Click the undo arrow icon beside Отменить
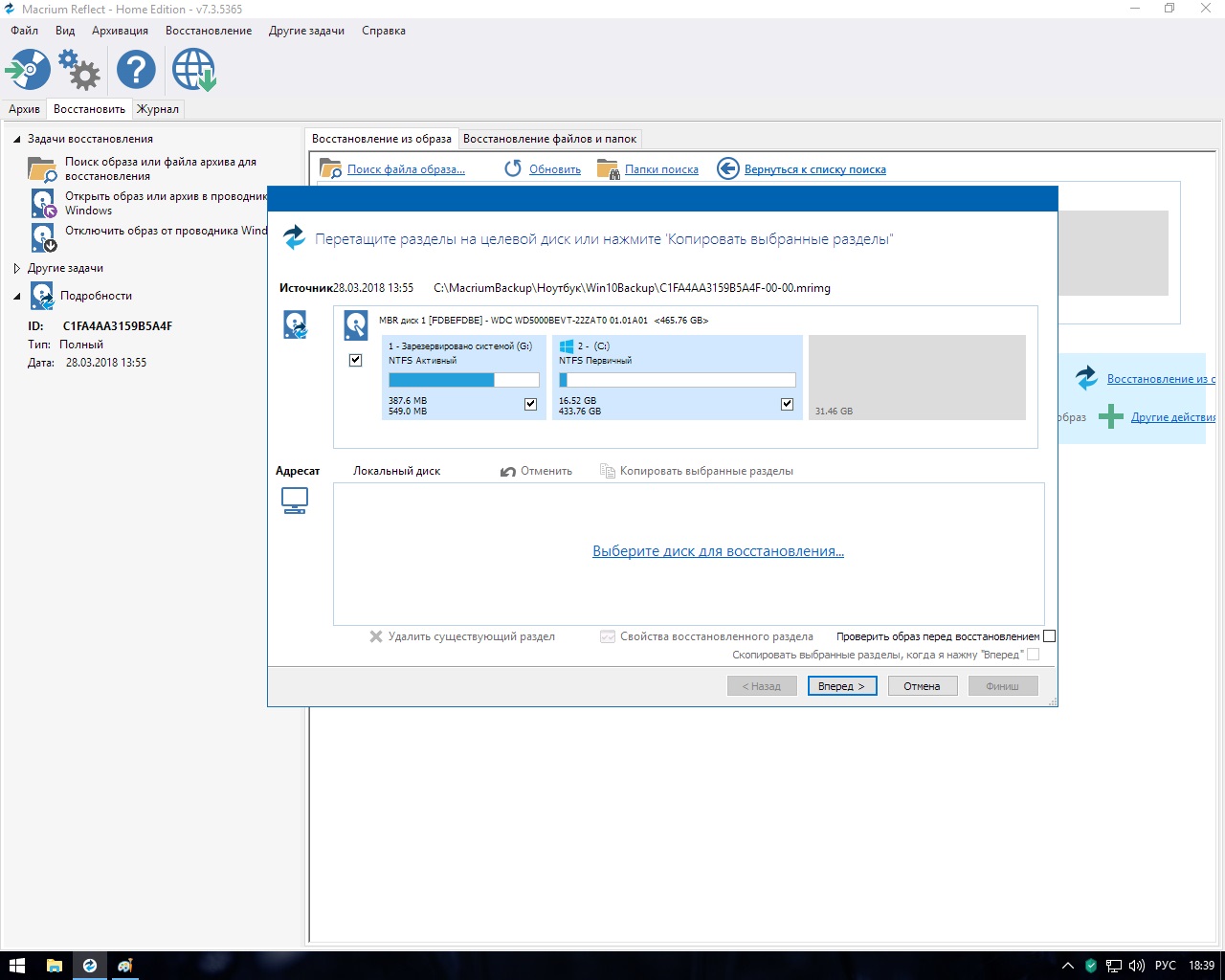 point(508,471)
